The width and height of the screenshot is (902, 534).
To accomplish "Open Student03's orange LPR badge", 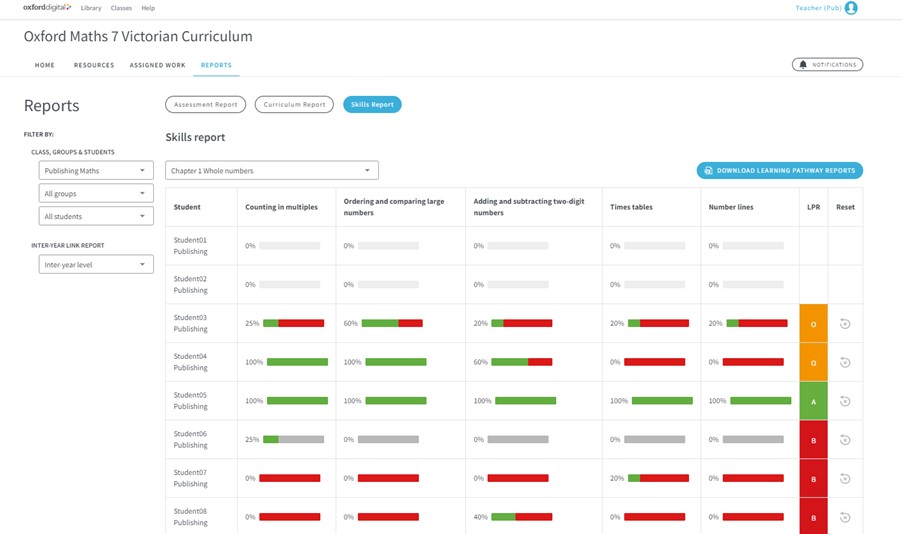I will (x=813, y=323).
